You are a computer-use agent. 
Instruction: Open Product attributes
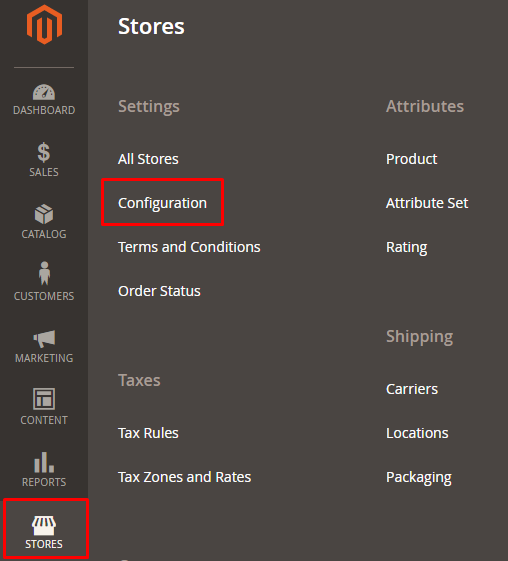tap(411, 159)
